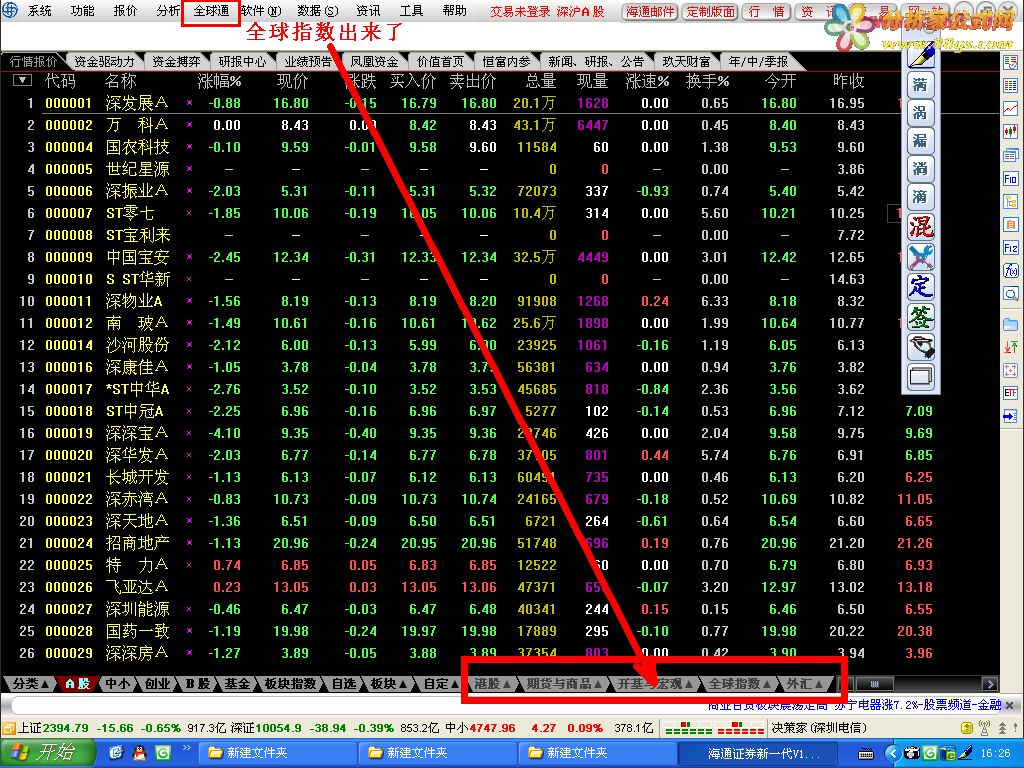Click stock code 000027

pos(69,609)
